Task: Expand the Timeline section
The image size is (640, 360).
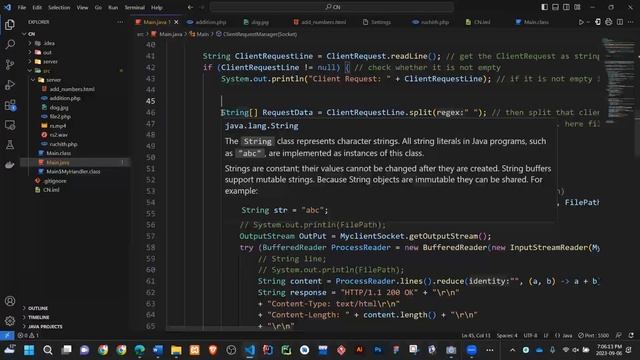Action: [38, 317]
